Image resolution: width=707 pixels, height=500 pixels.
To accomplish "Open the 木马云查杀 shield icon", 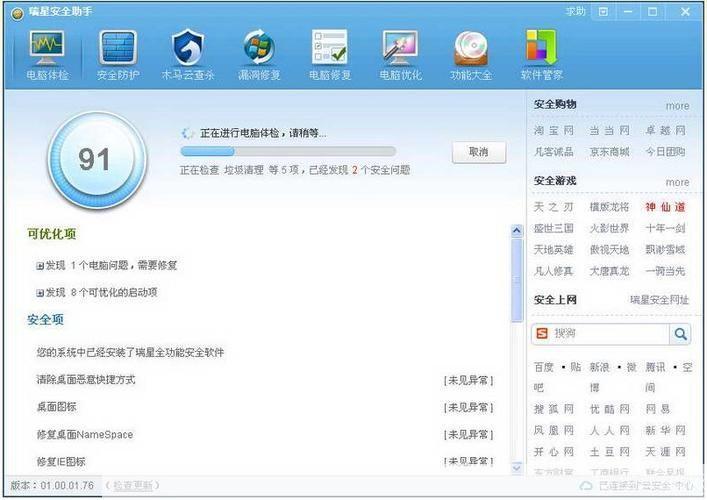I will 188,48.
